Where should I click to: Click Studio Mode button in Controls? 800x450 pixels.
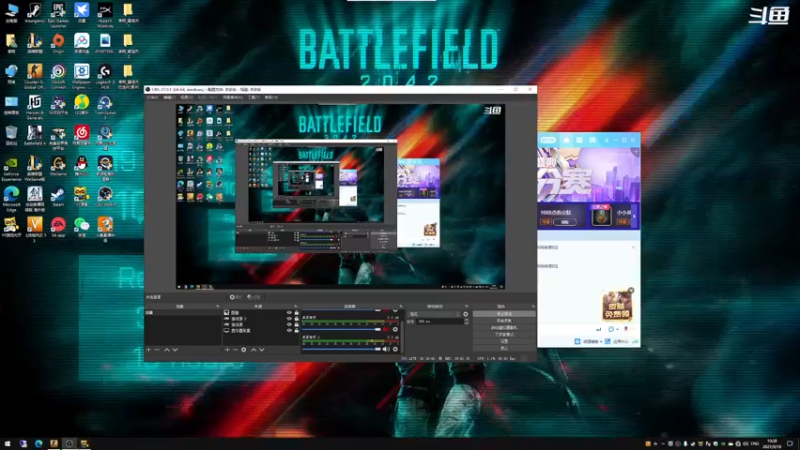click(504, 334)
